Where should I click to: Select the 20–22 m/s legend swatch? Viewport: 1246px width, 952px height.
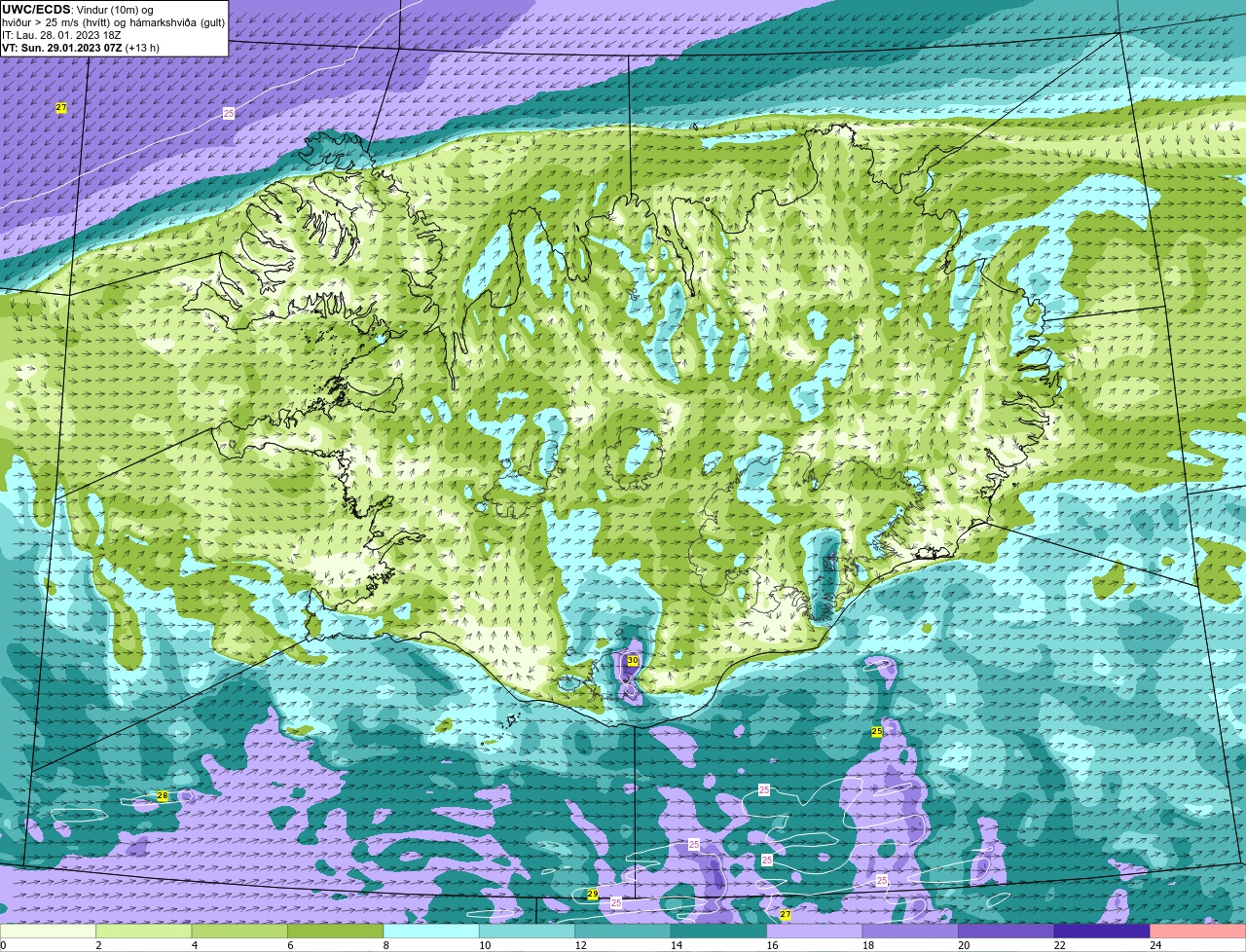pos(1008,932)
